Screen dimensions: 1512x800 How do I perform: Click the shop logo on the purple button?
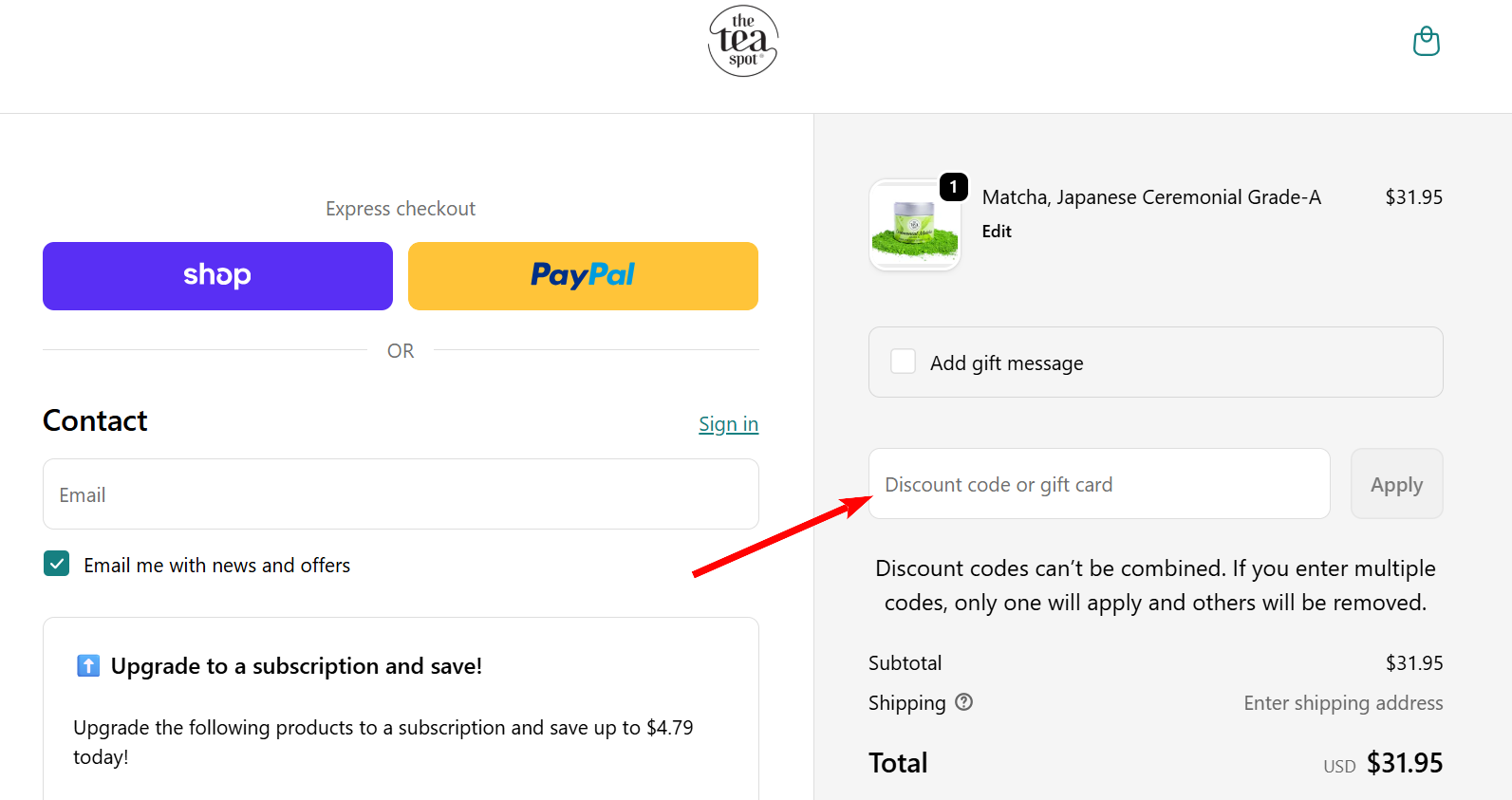[217, 275]
